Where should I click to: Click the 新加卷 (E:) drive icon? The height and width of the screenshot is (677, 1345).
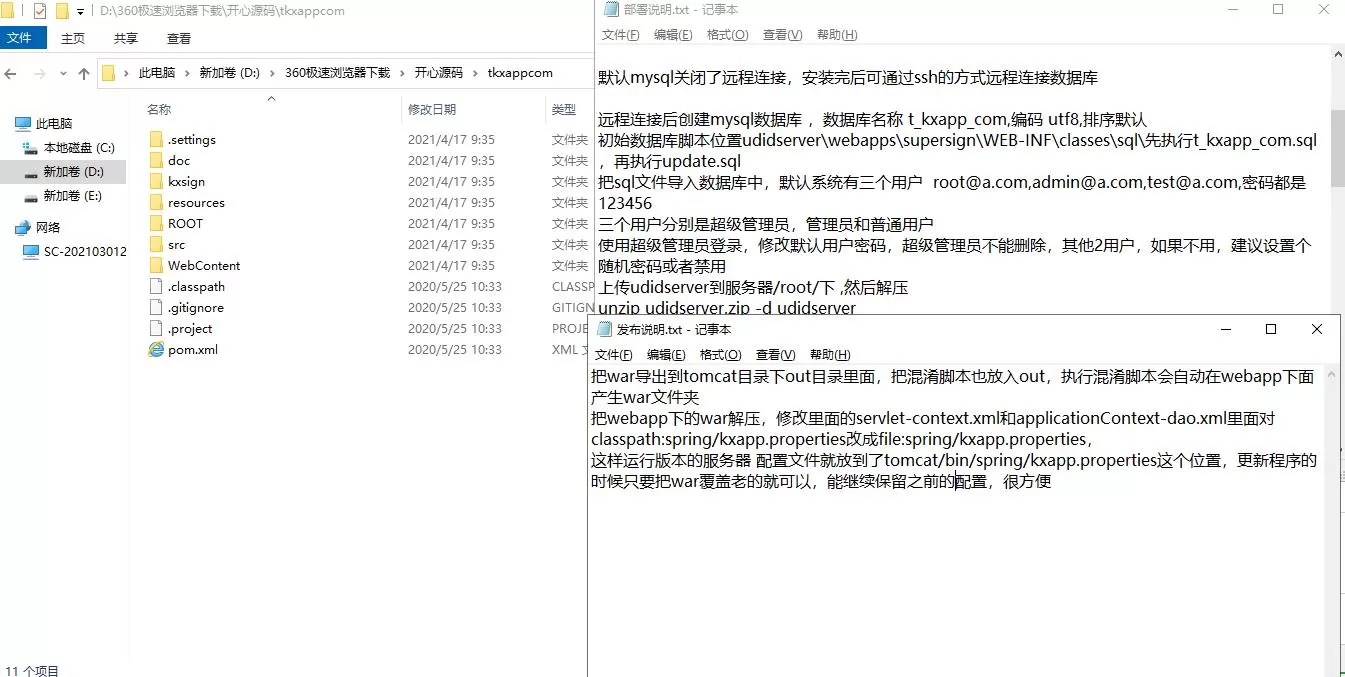(31, 196)
